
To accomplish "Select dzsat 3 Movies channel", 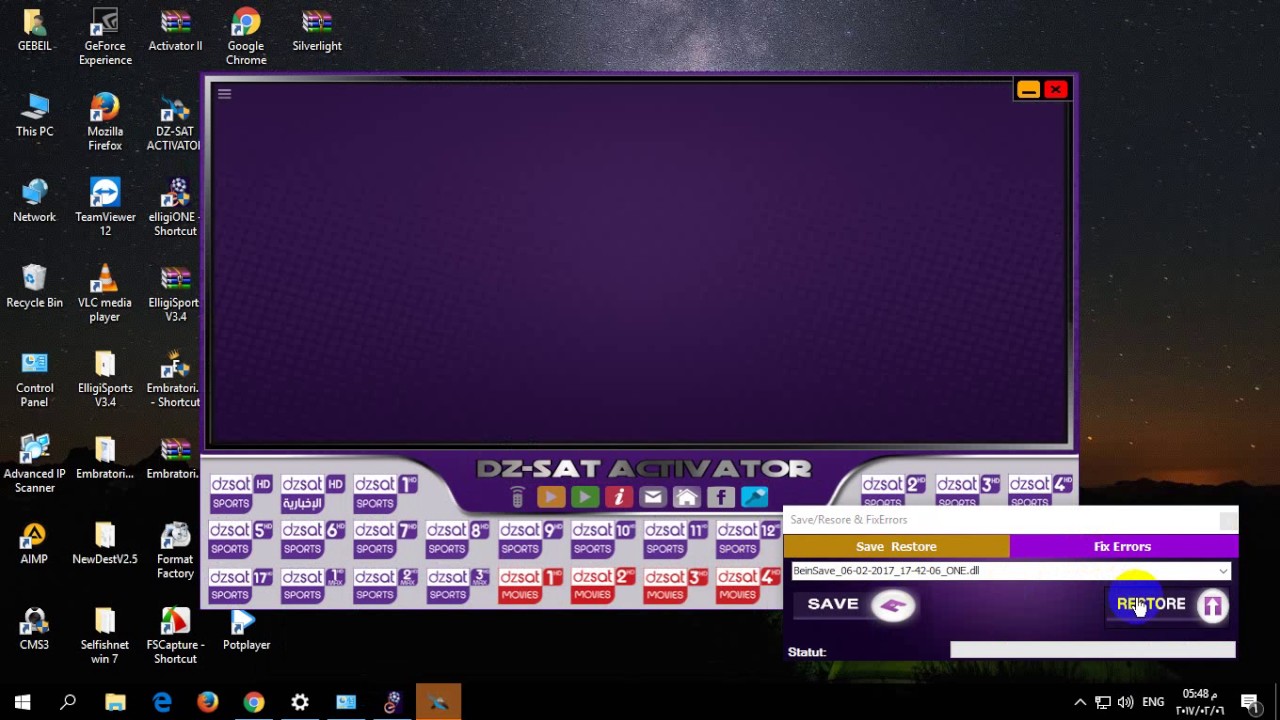I will tap(675, 584).
